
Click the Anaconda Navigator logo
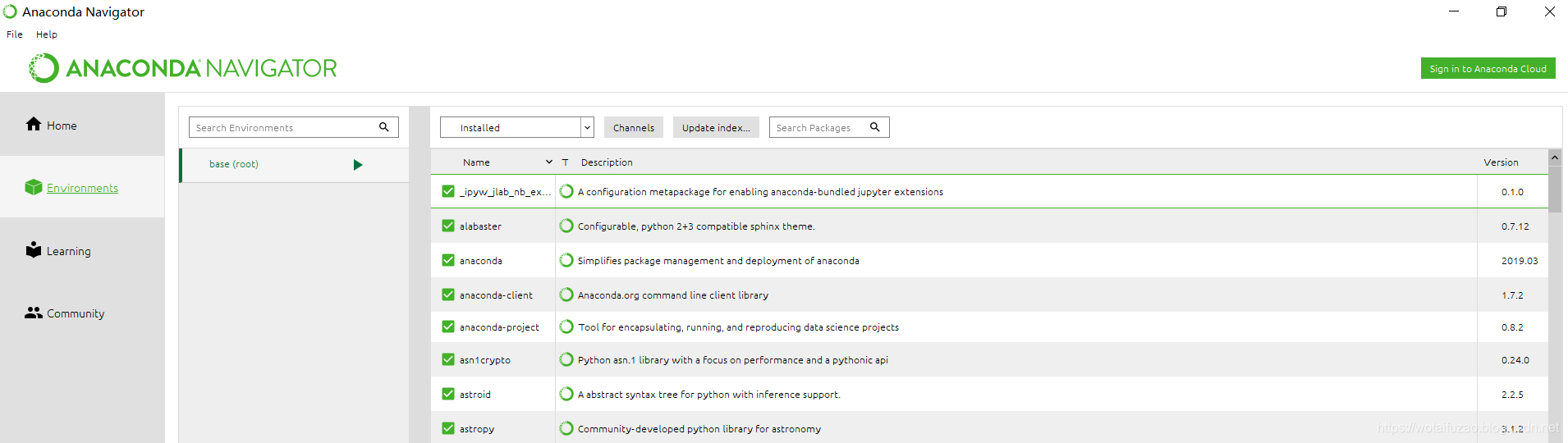pyautogui.click(x=184, y=68)
